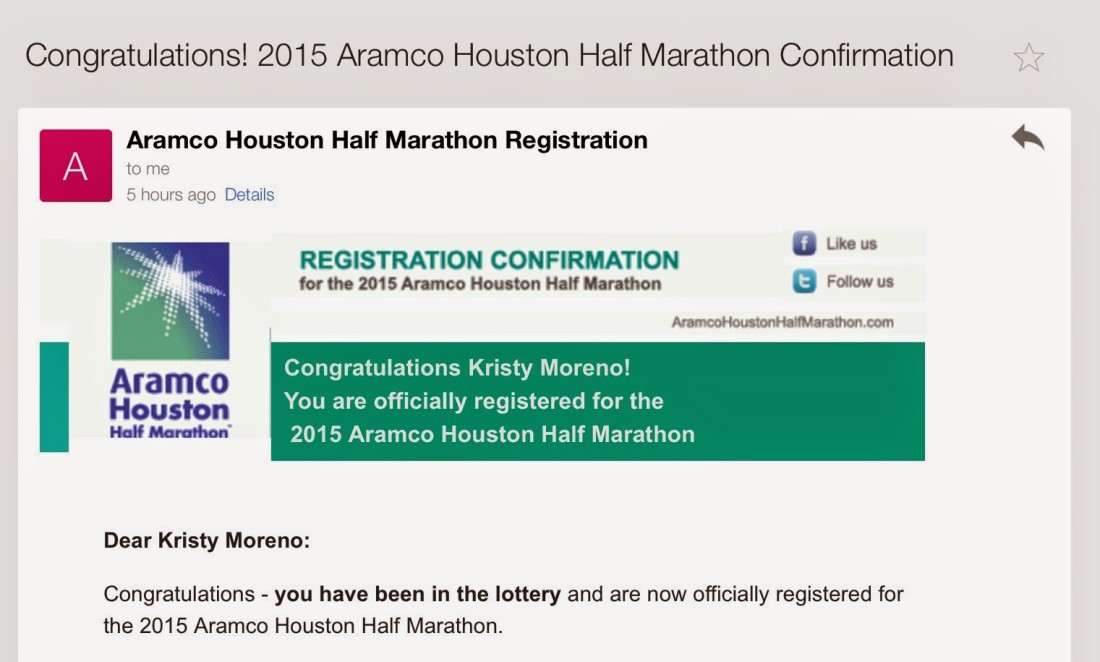Select the Registration Confirmation banner heading
Image resolution: width=1100 pixels, height=662 pixels.
[489, 259]
